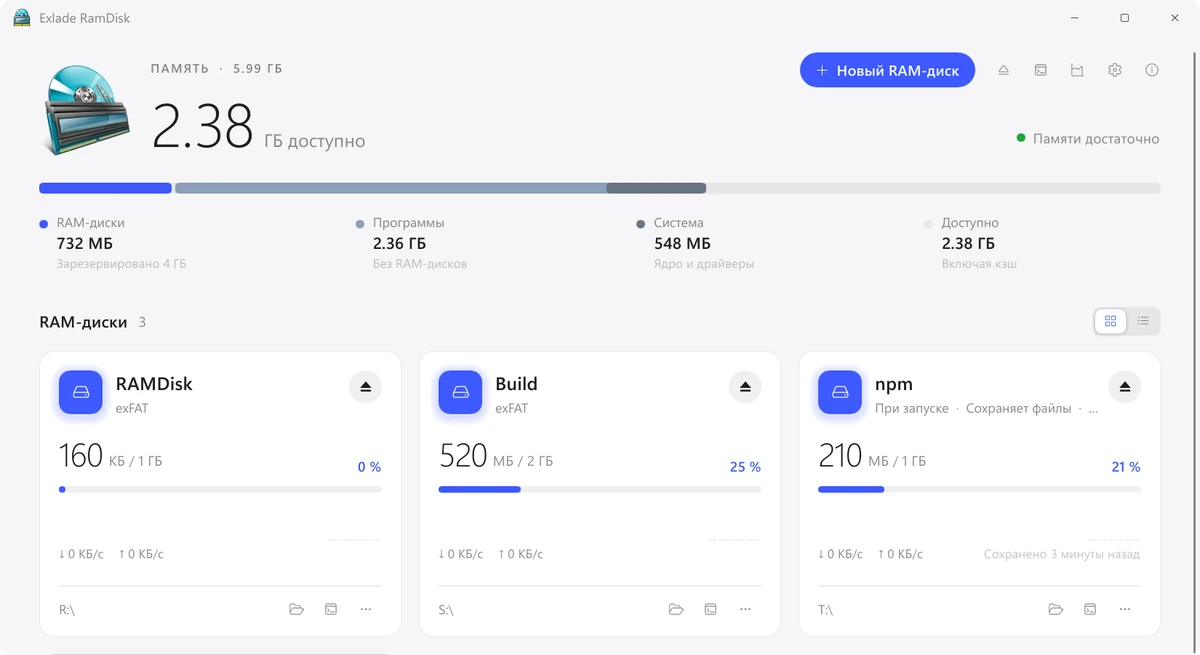Open folder for npm T:\ drive
This screenshot has height=655, width=1200.
[1056, 609]
